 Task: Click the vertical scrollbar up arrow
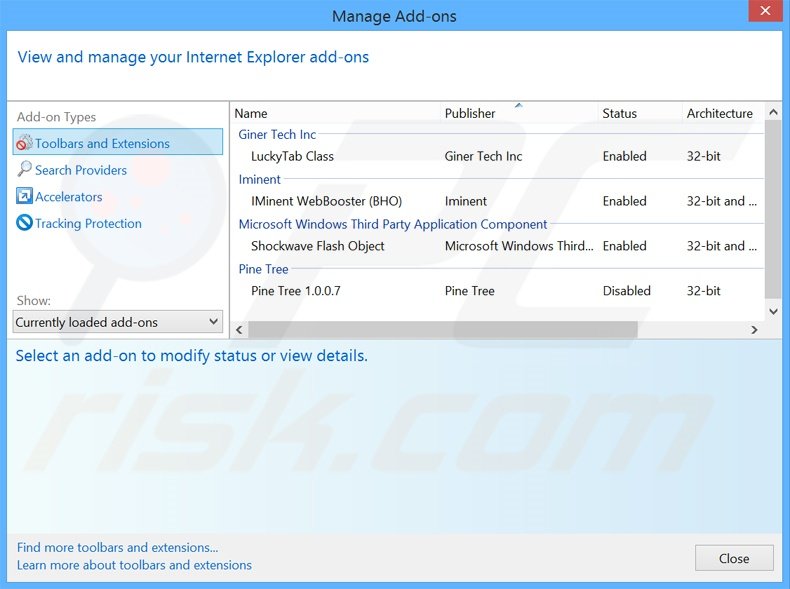(773, 113)
